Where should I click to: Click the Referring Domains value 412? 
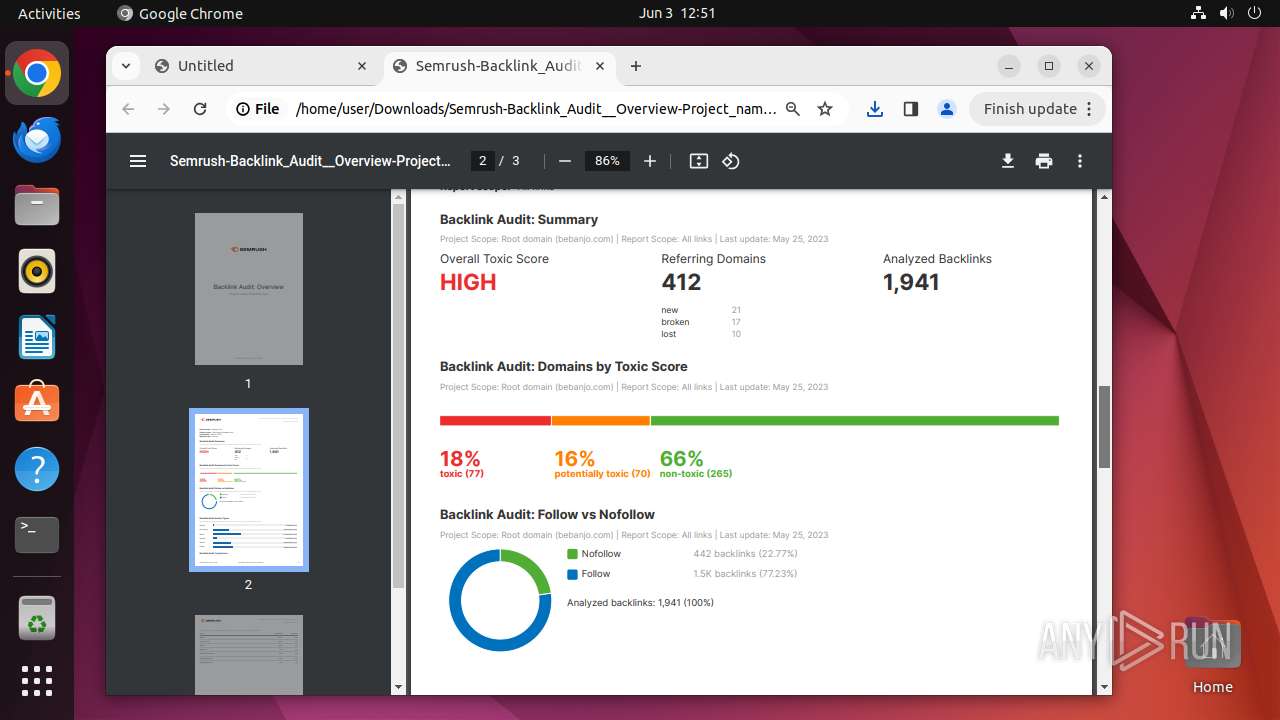pyautogui.click(x=681, y=282)
